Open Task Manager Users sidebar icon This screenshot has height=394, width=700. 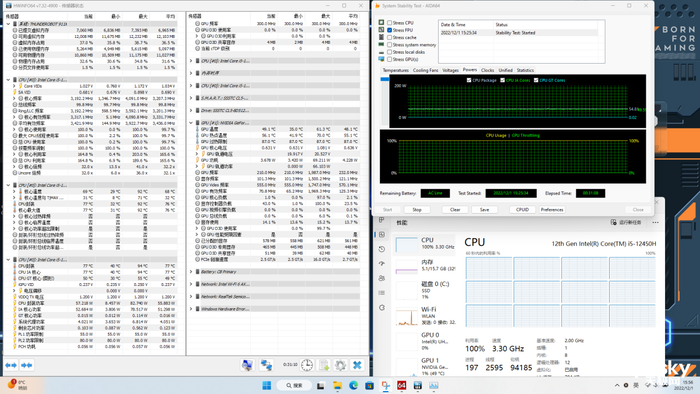click(x=382, y=278)
